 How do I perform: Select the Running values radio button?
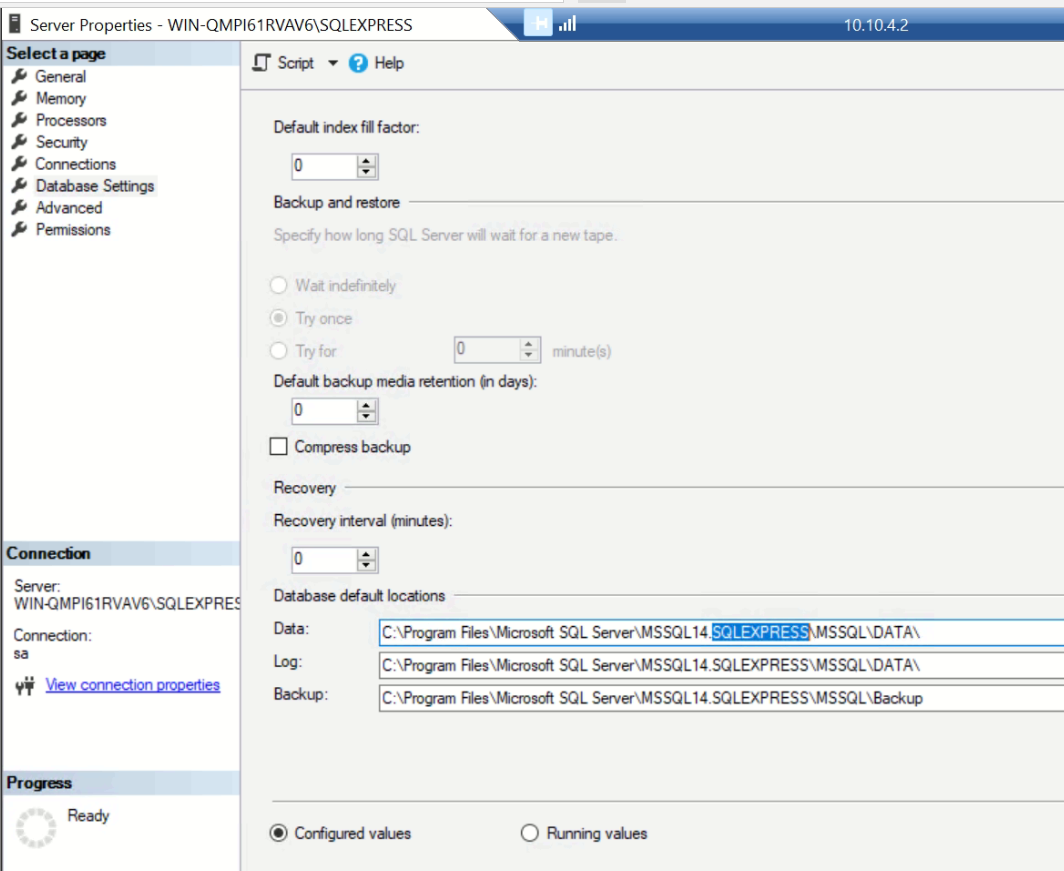[529, 832]
